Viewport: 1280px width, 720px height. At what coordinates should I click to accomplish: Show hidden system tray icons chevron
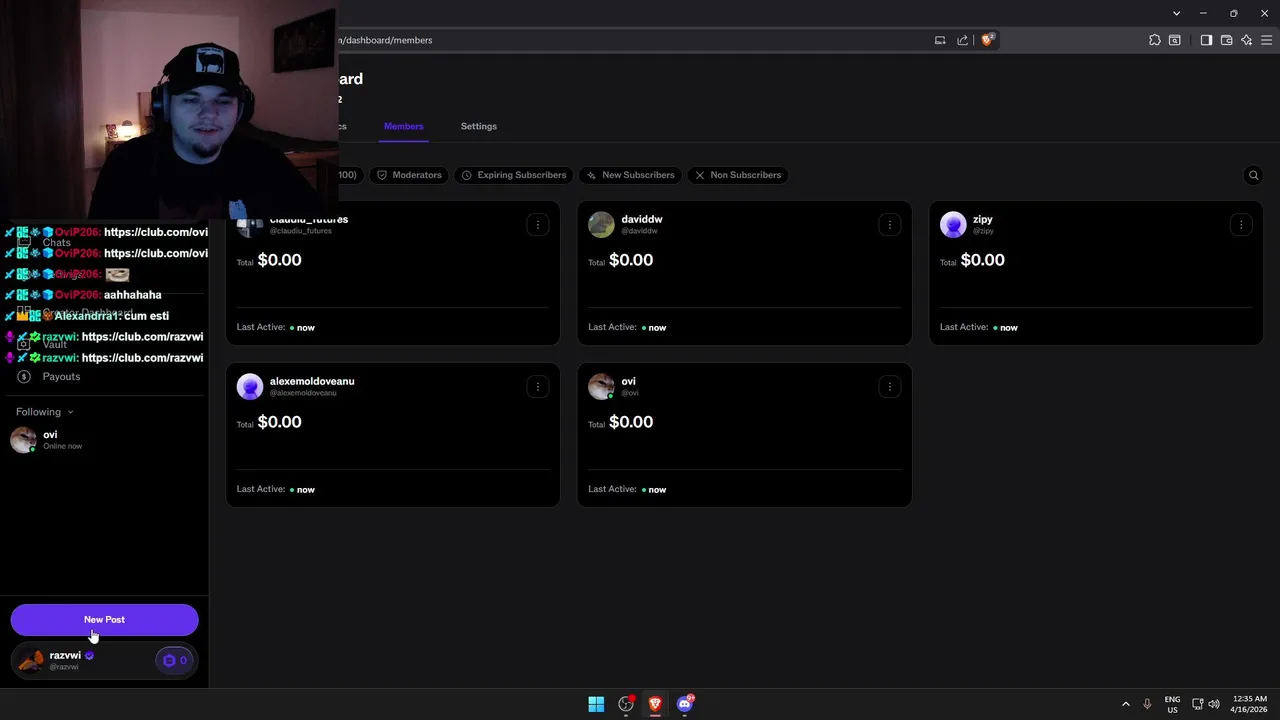pos(1125,704)
